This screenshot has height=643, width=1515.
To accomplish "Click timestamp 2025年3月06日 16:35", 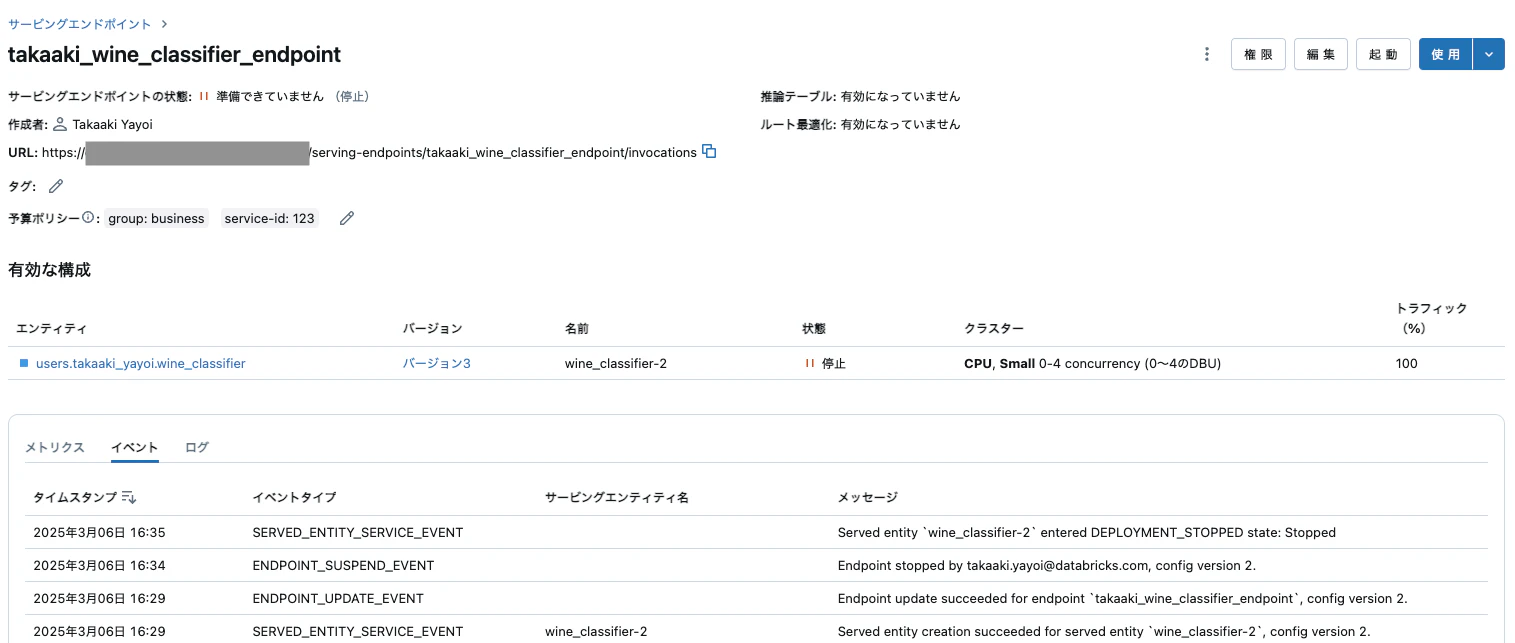I will (99, 532).
